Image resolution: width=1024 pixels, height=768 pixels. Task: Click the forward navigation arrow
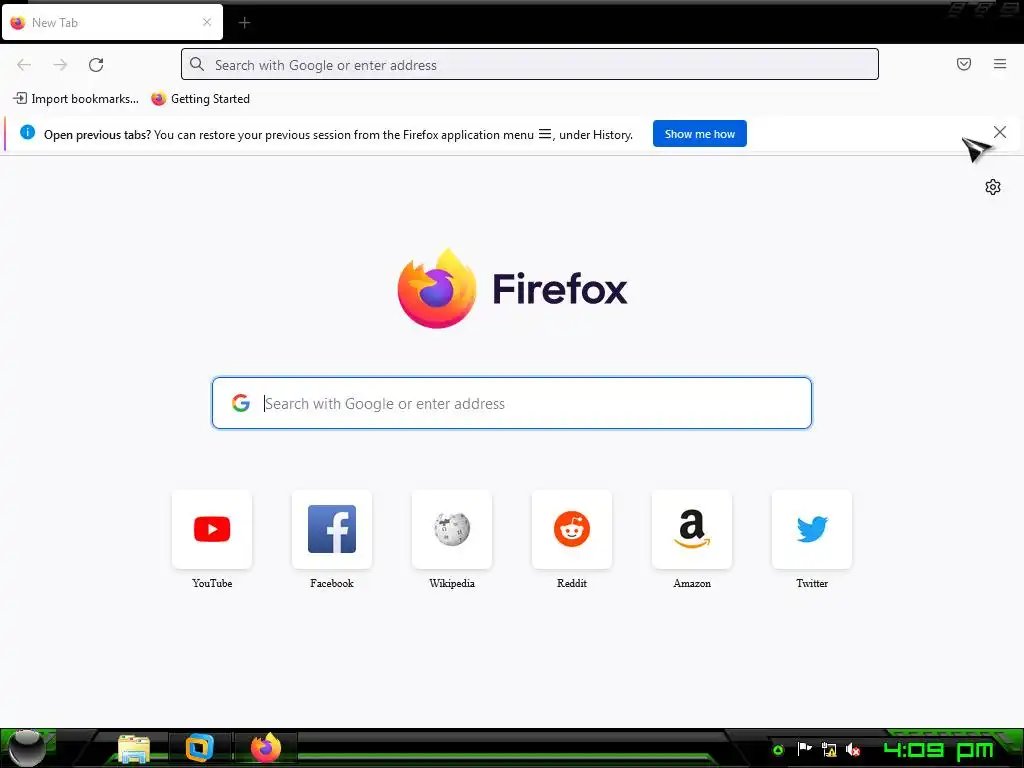(x=60, y=65)
